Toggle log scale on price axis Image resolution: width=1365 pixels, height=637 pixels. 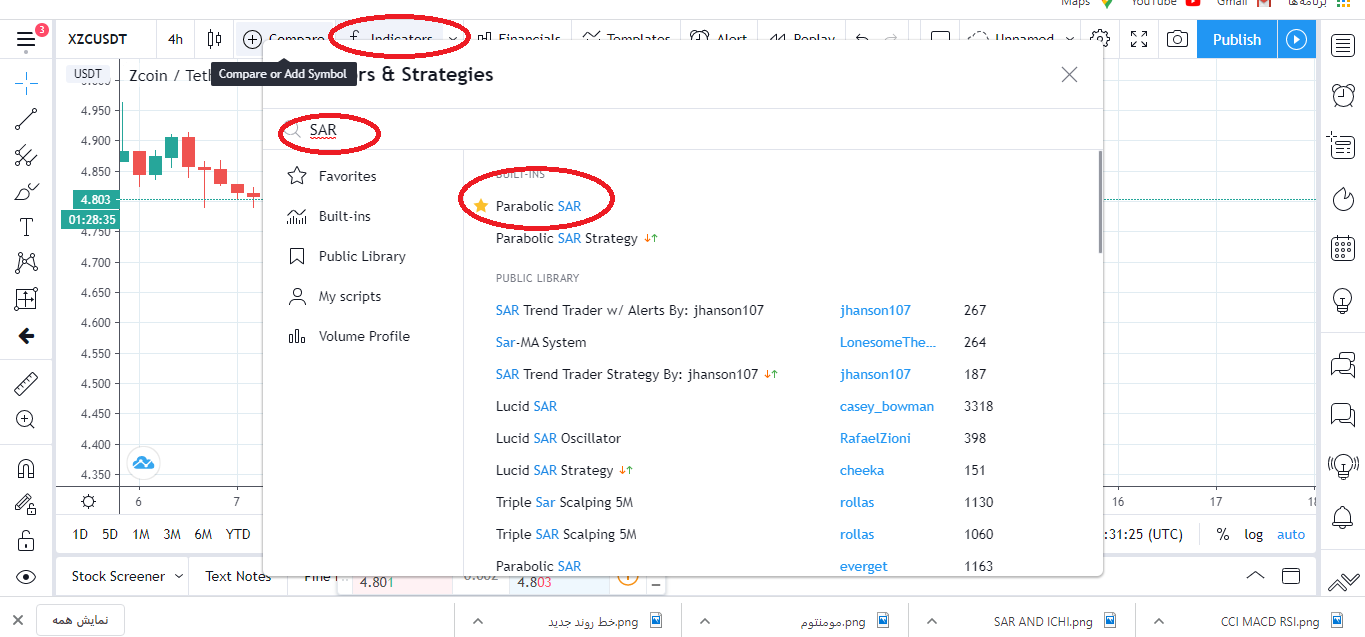click(x=1254, y=534)
